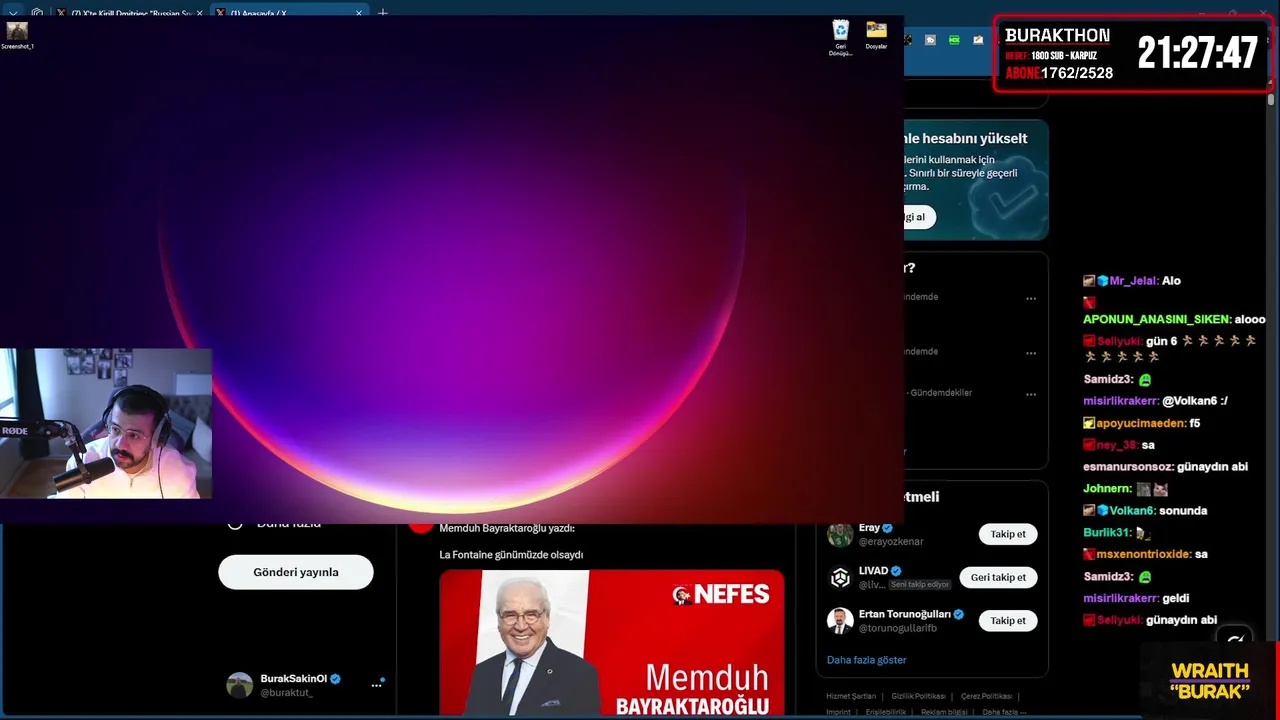Click the gray toolbar icon left of the HDX icon
The height and width of the screenshot is (720, 1280).
pyautogui.click(x=930, y=40)
